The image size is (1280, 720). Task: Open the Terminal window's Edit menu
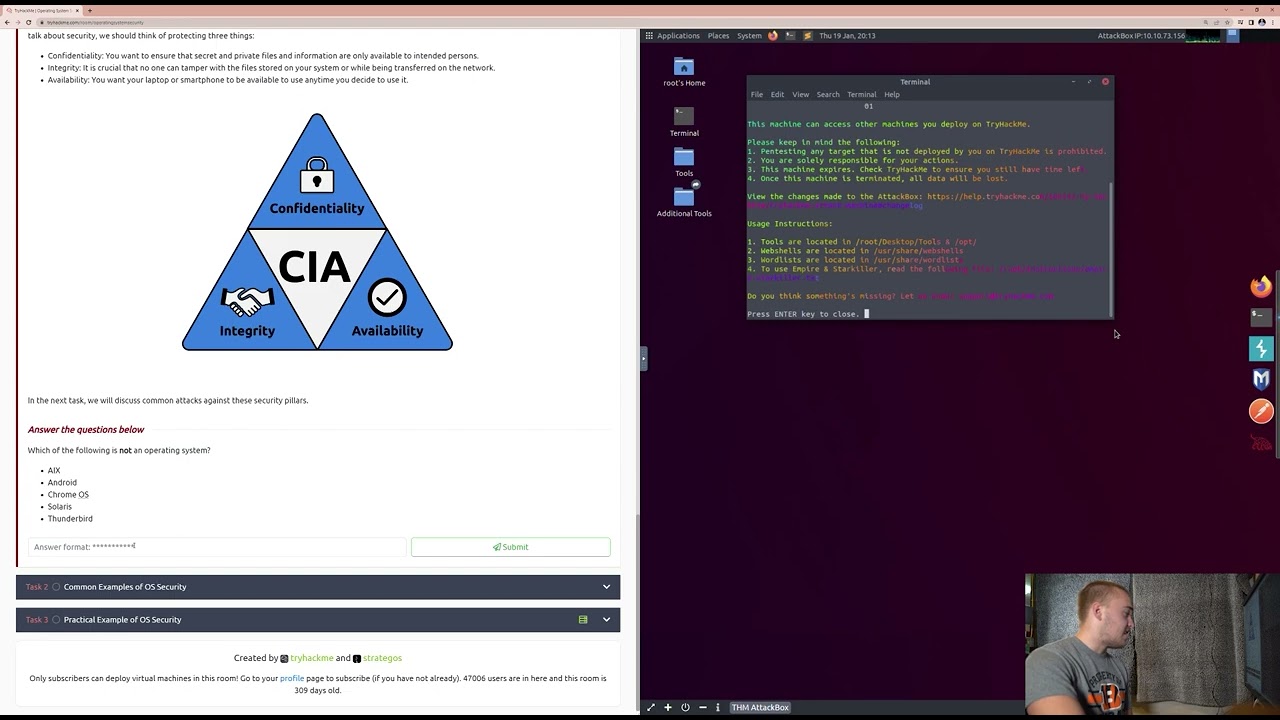[x=777, y=94]
